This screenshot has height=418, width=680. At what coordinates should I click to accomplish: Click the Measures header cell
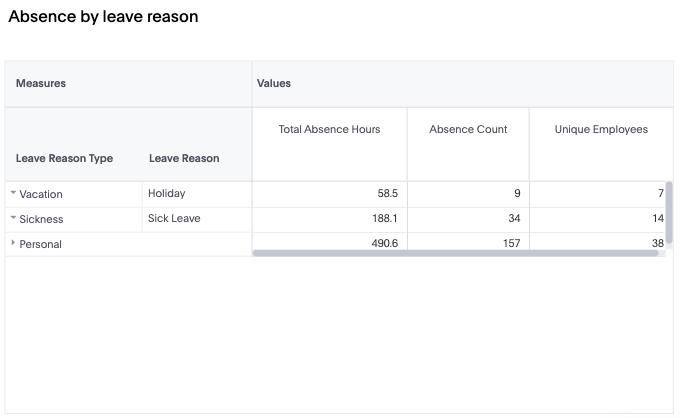[41, 83]
